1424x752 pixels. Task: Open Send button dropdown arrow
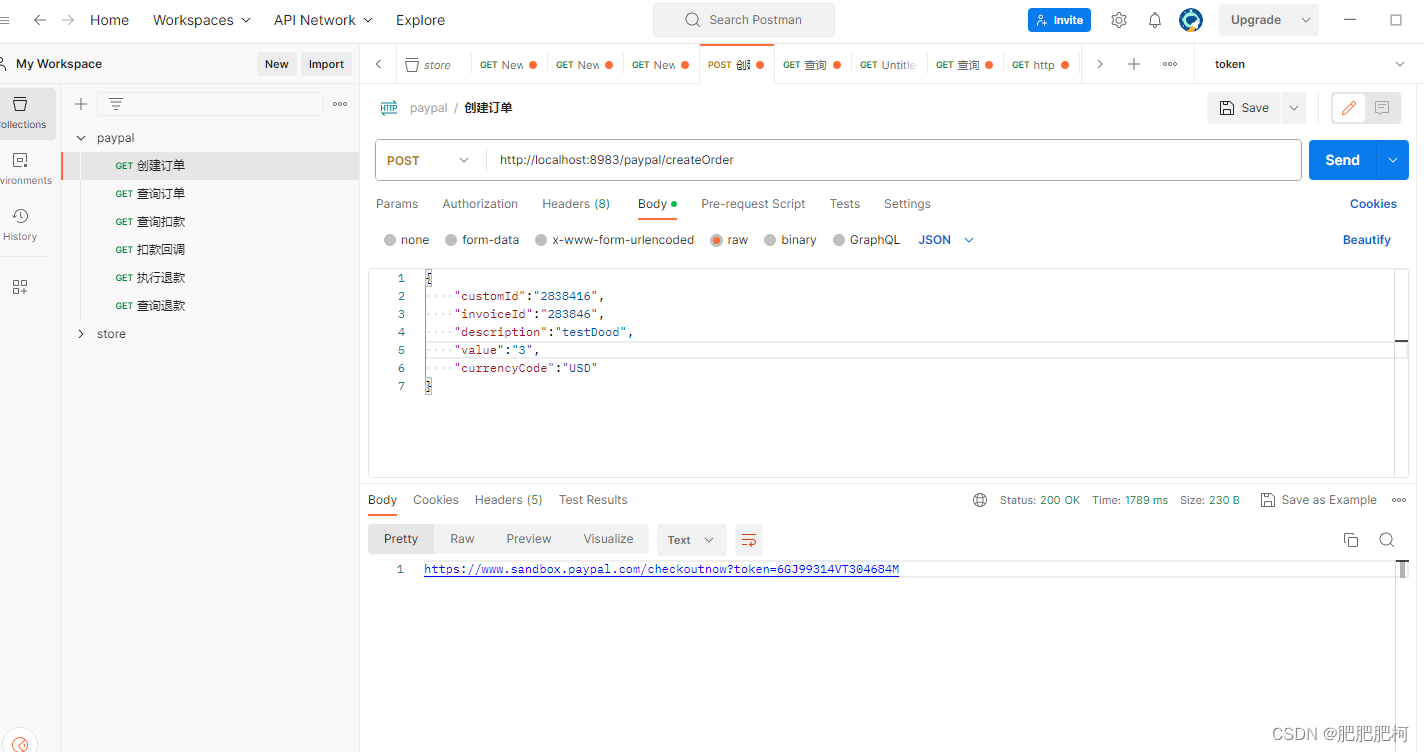tap(1393, 160)
